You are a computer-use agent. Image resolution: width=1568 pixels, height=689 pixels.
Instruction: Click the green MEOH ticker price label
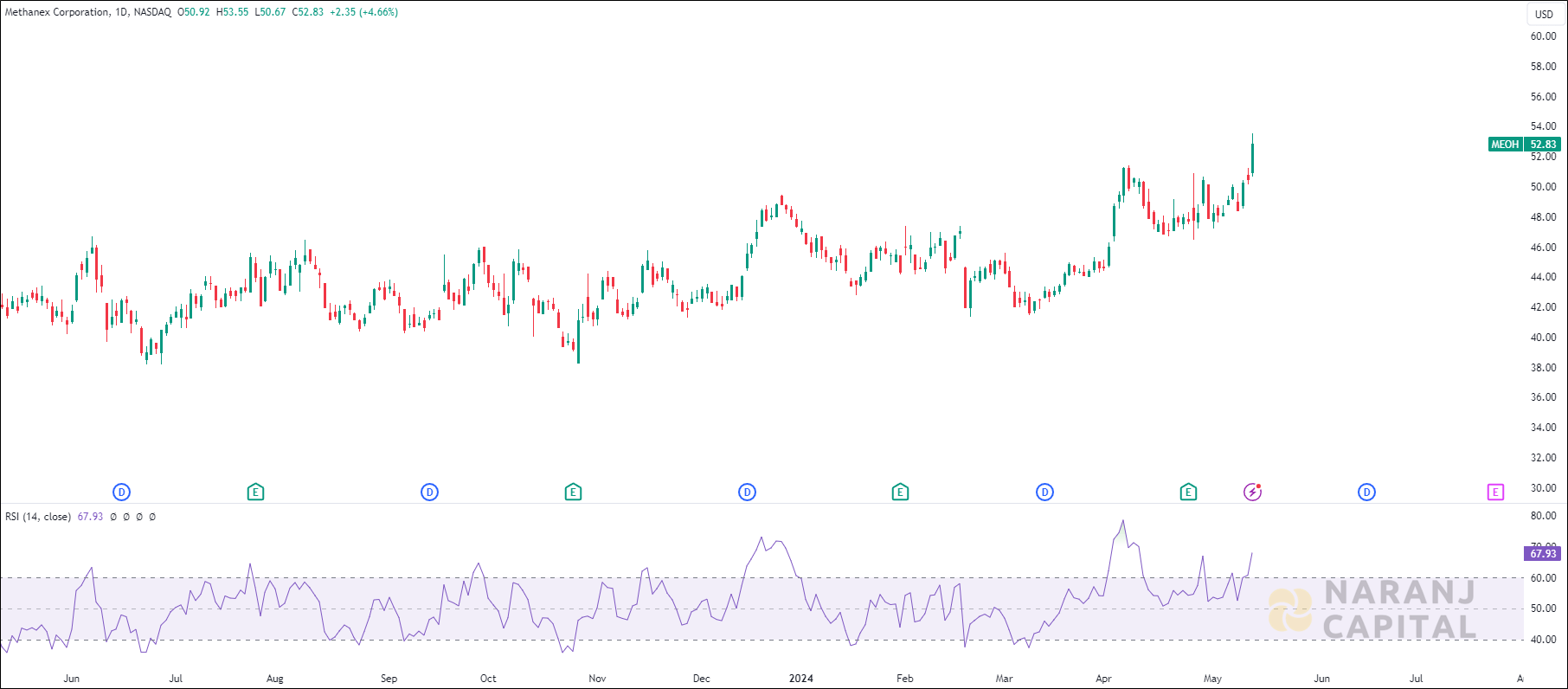click(x=1505, y=145)
